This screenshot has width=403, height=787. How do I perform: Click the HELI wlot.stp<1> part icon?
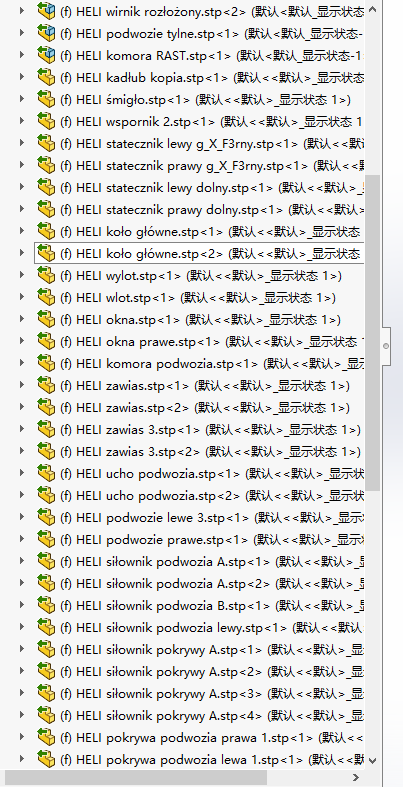tap(46, 297)
